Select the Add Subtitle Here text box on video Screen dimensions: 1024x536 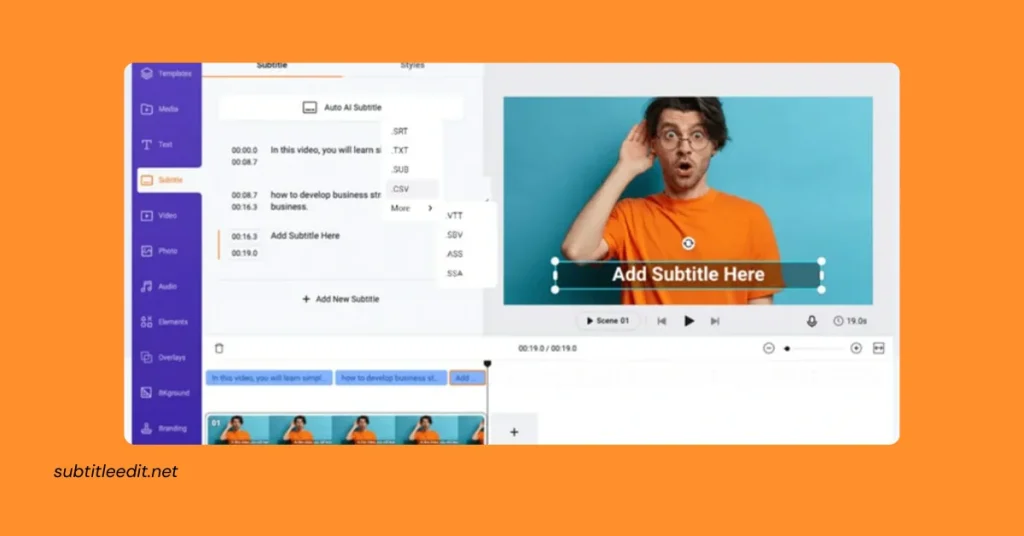tap(688, 275)
